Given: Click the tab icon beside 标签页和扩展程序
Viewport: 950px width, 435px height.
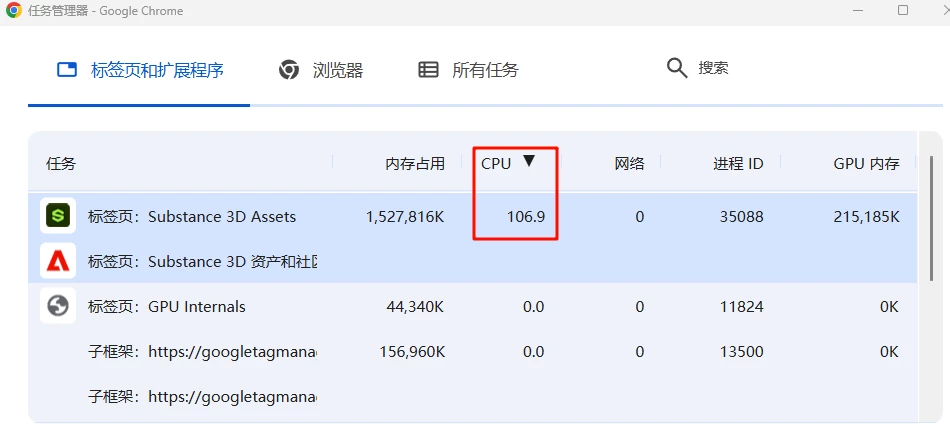Looking at the screenshot, I should coord(67,70).
